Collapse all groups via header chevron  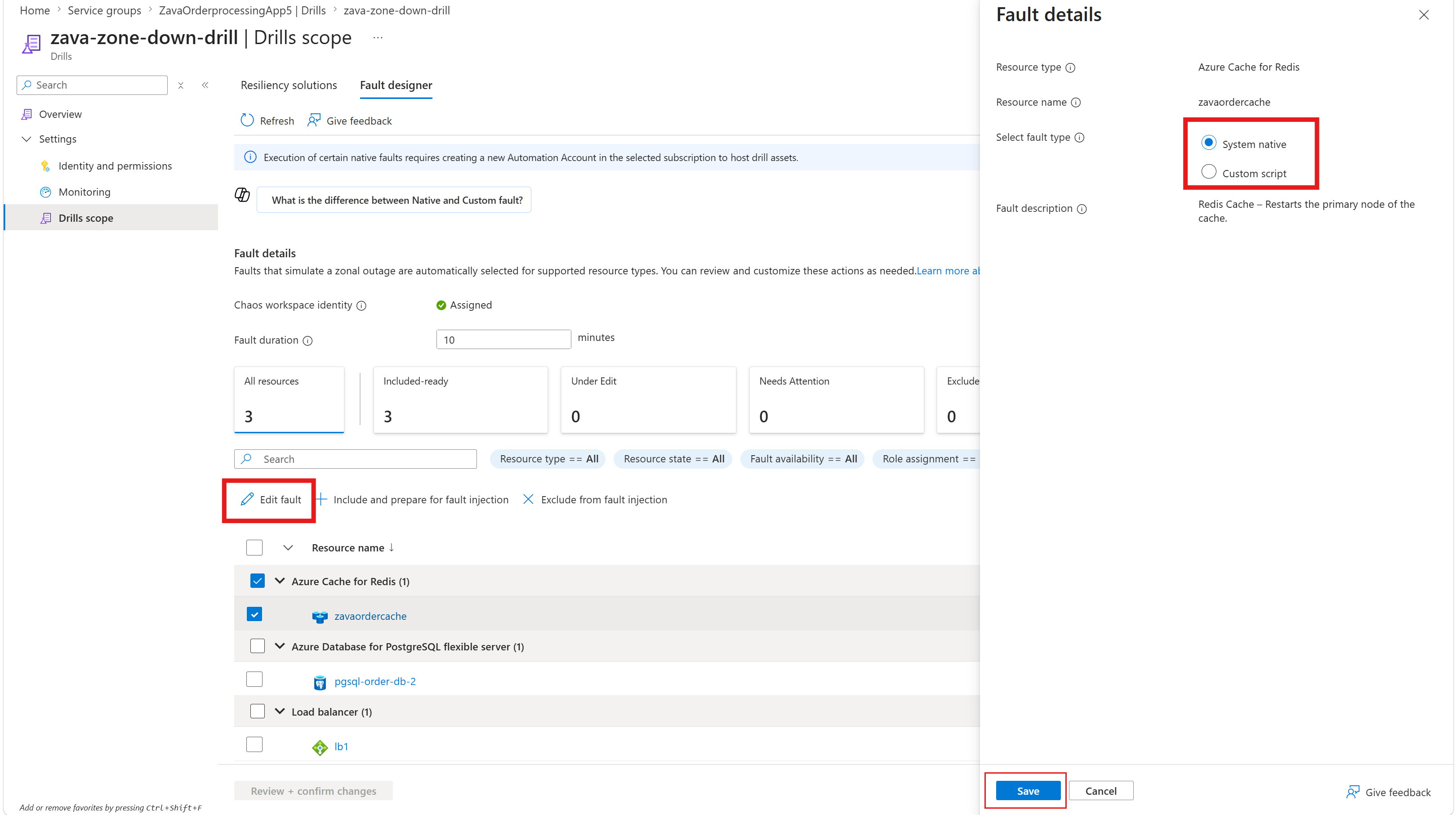tap(288, 548)
